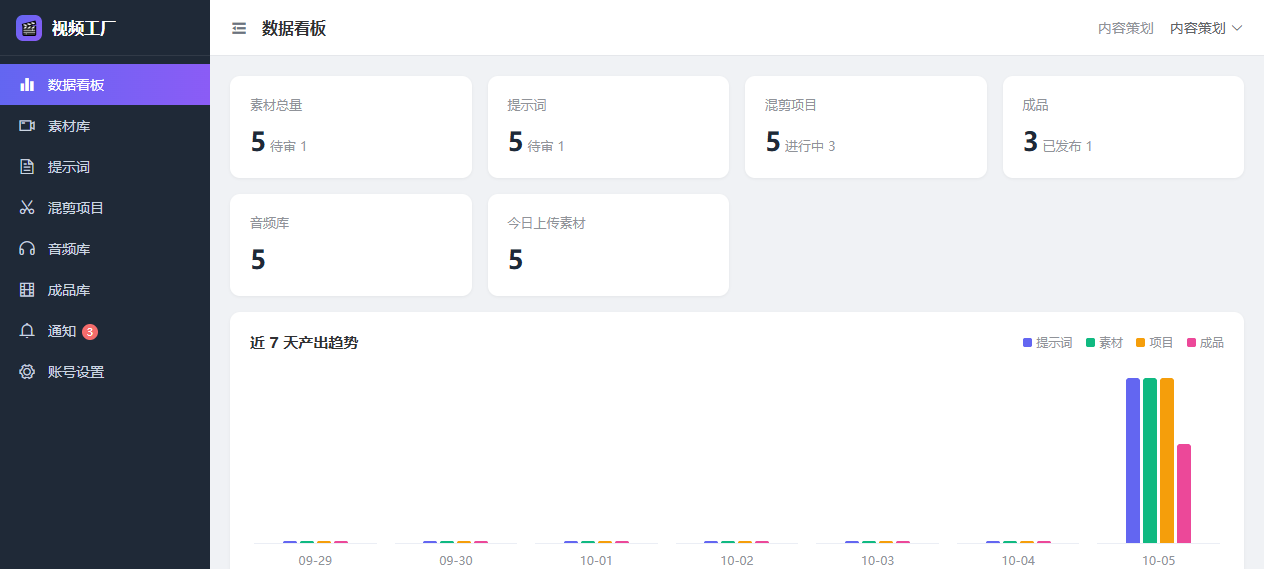This screenshot has width=1264, height=569.
Task: Click the bell icon beside 通知
Action: coord(27,331)
